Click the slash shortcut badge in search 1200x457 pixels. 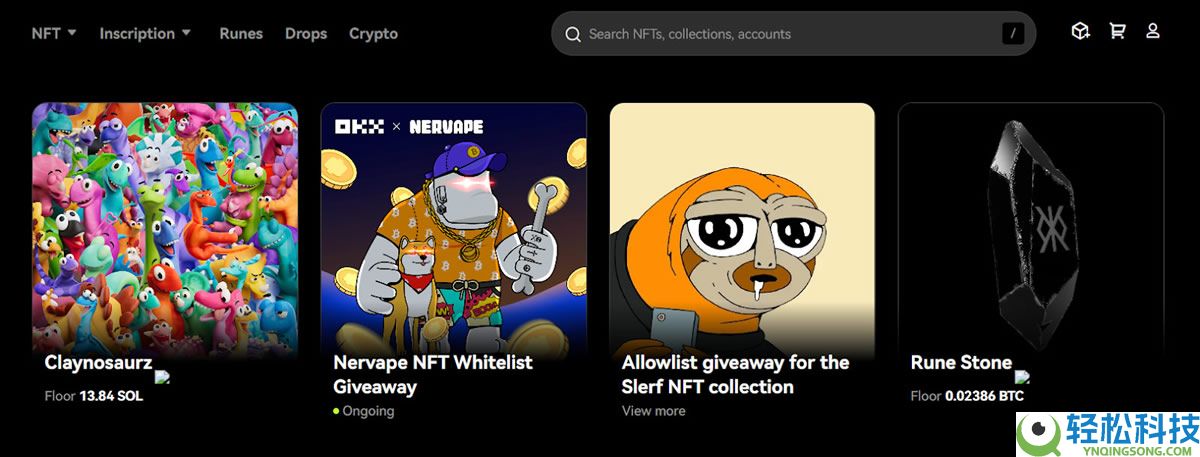(1013, 34)
